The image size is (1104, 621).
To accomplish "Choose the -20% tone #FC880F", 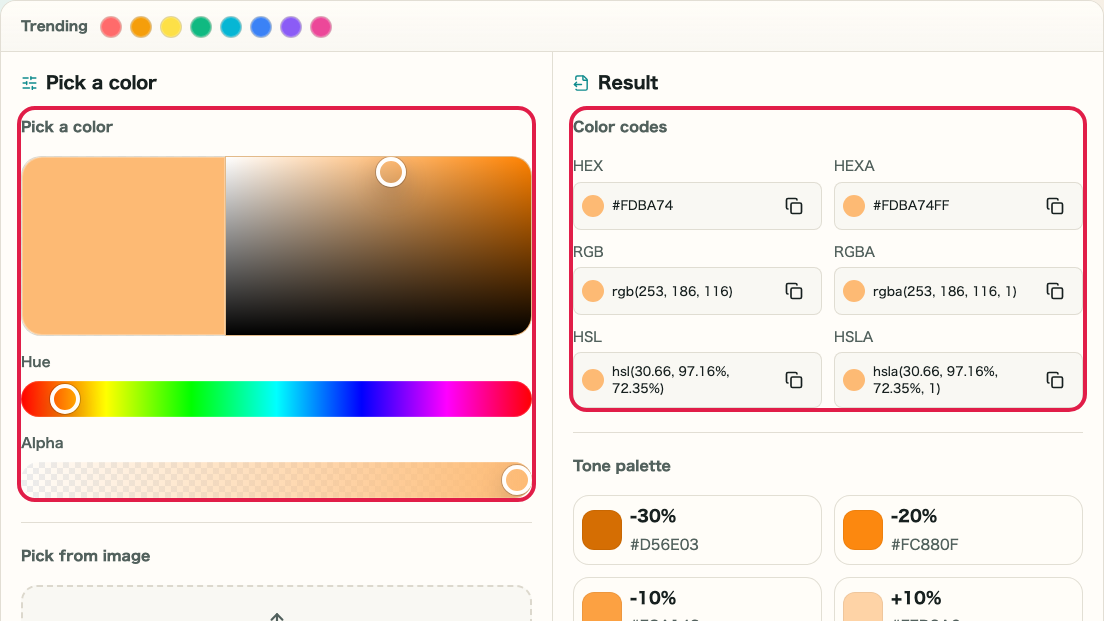I will [x=958, y=530].
